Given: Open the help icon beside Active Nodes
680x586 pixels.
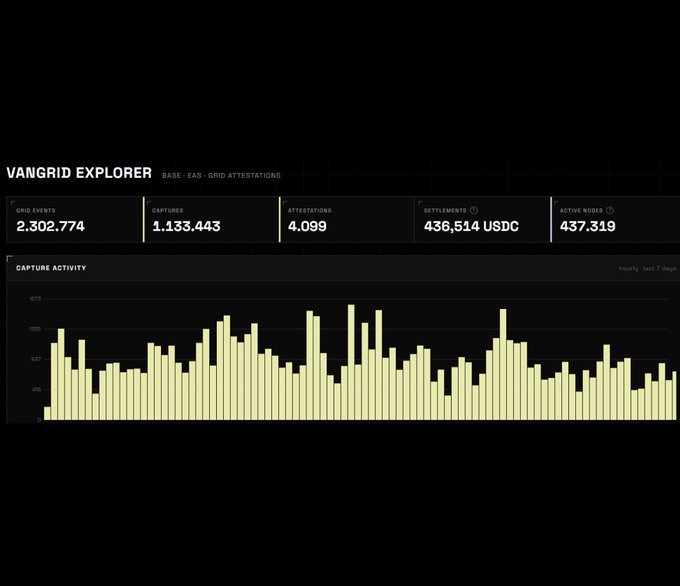Looking at the screenshot, I should tap(610, 210).
